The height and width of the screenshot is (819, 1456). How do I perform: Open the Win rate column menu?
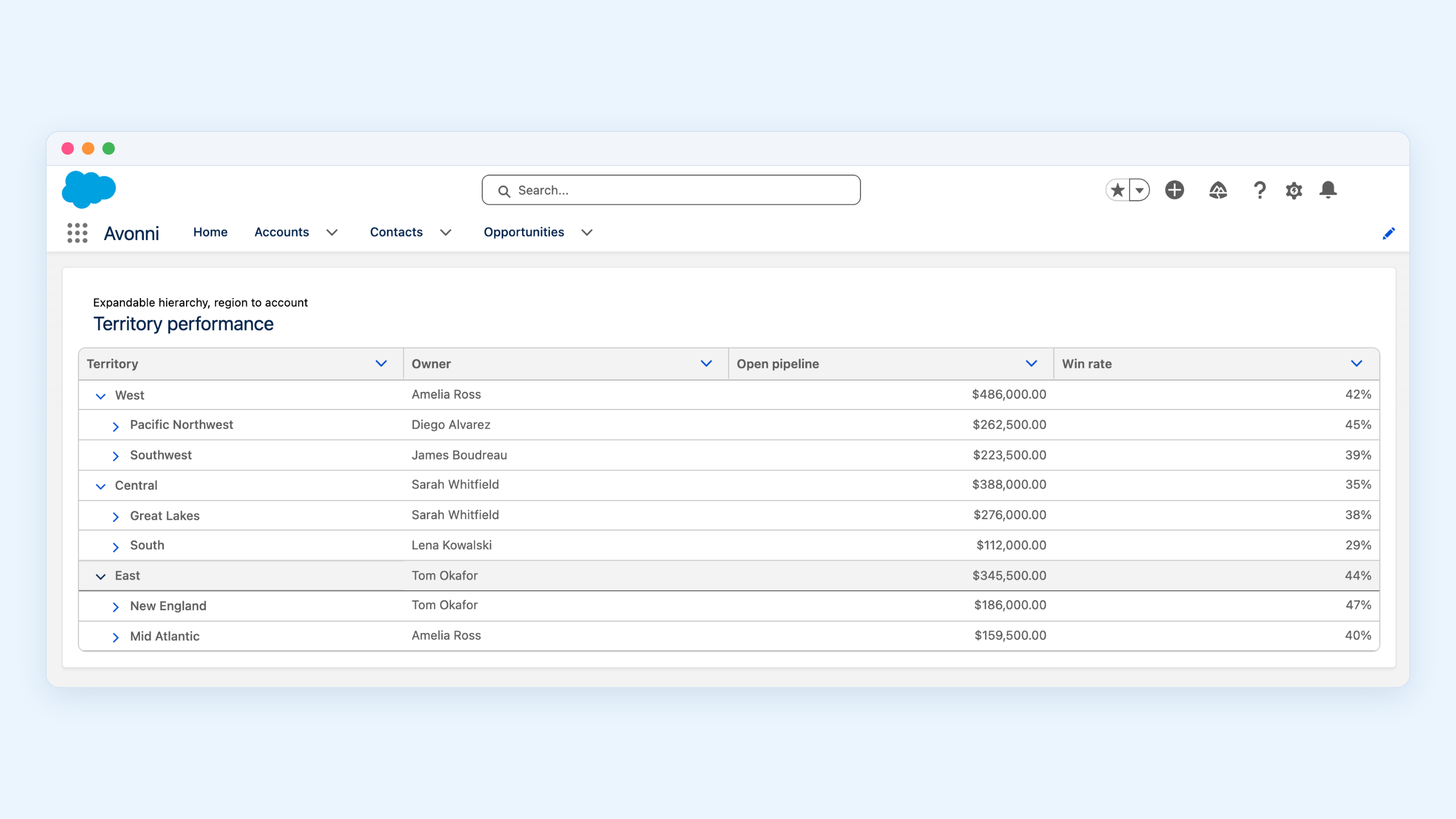tap(1356, 363)
